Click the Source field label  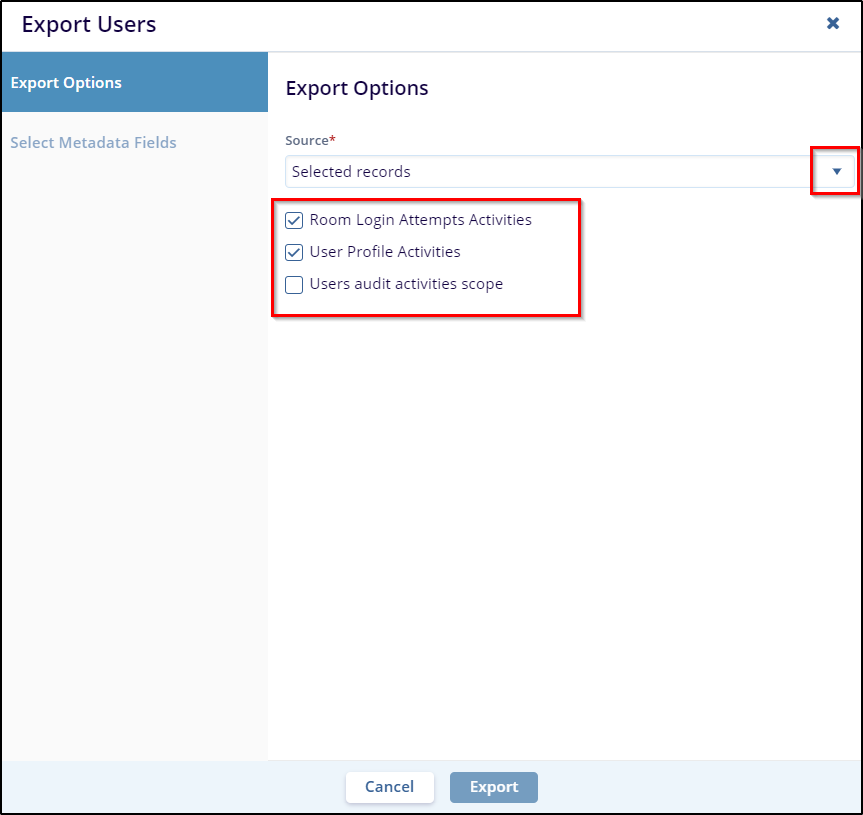307,140
